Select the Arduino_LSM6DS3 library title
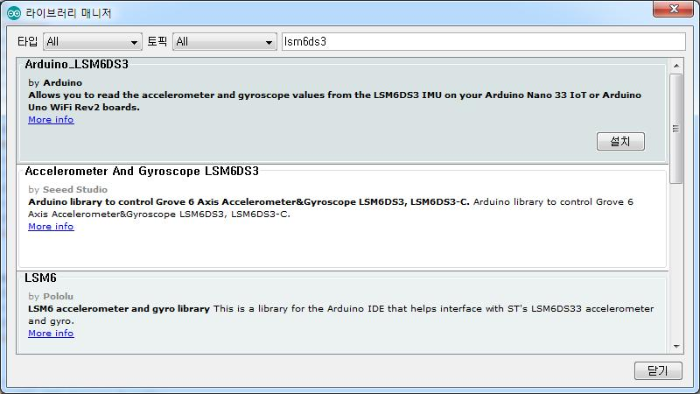Viewport: 700px width, 394px height. (x=77, y=64)
